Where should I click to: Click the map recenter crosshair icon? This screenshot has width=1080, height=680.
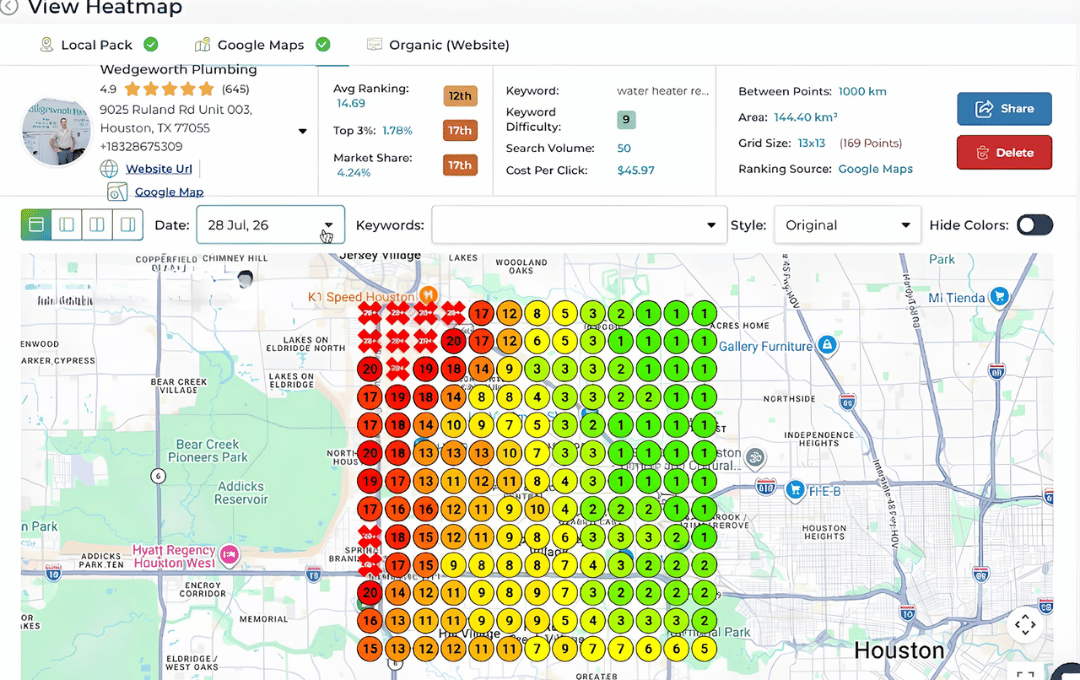click(1025, 625)
